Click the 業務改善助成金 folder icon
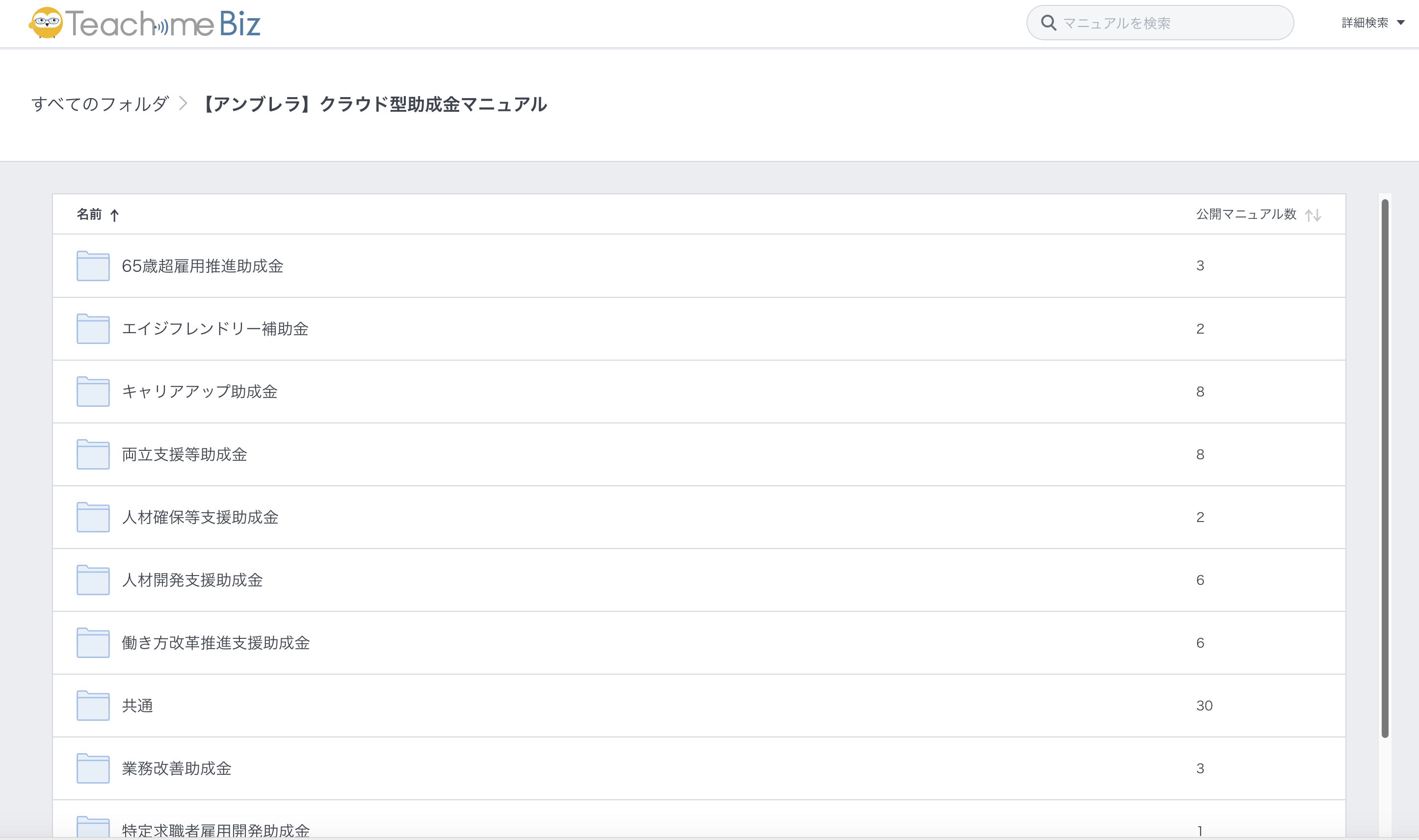The height and width of the screenshot is (840, 1419). coord(93,769)
